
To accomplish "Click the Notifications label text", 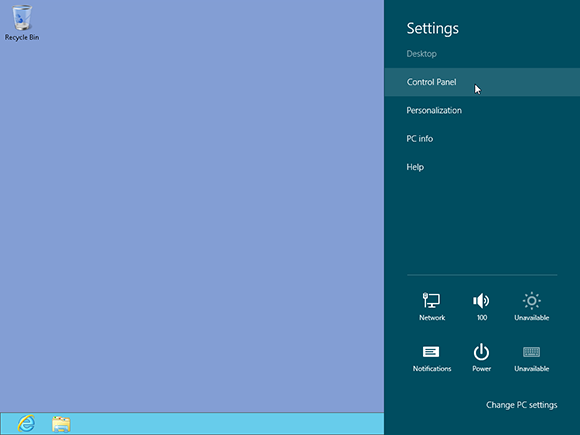I will [x=432, y=368].
